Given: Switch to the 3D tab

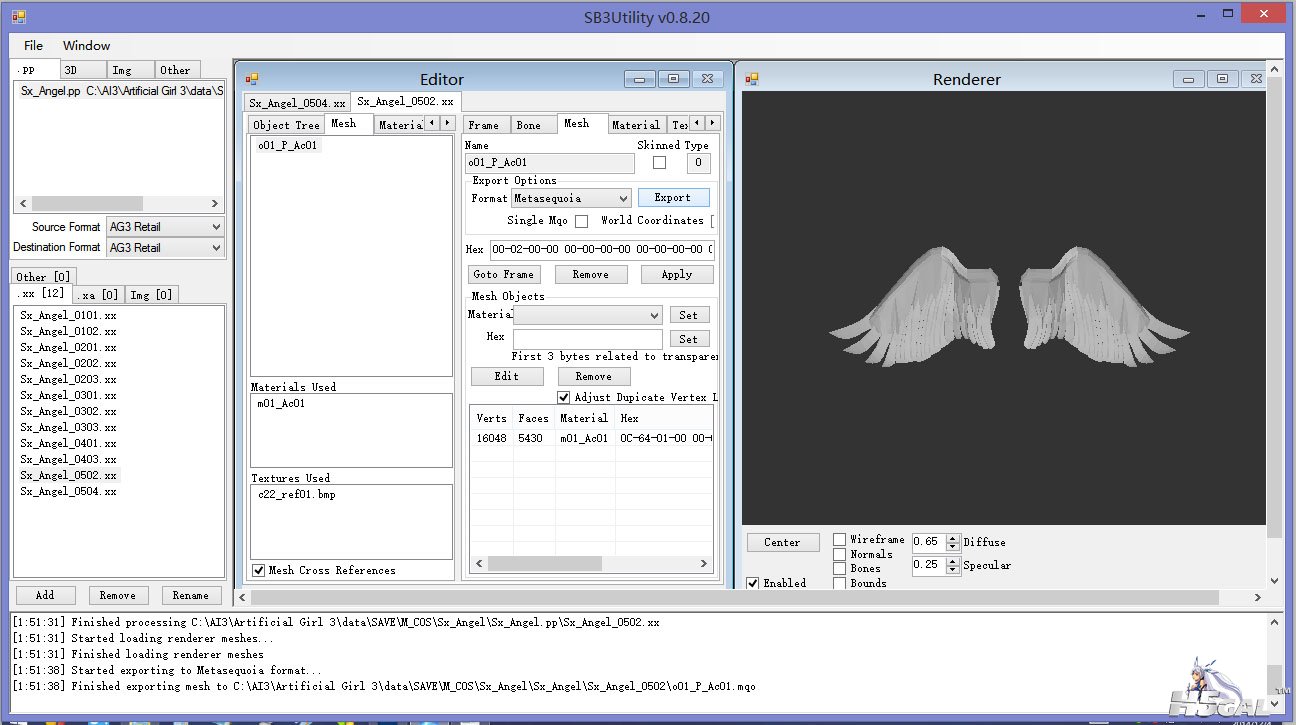Looking at the screenshot, I should point(82,70).
